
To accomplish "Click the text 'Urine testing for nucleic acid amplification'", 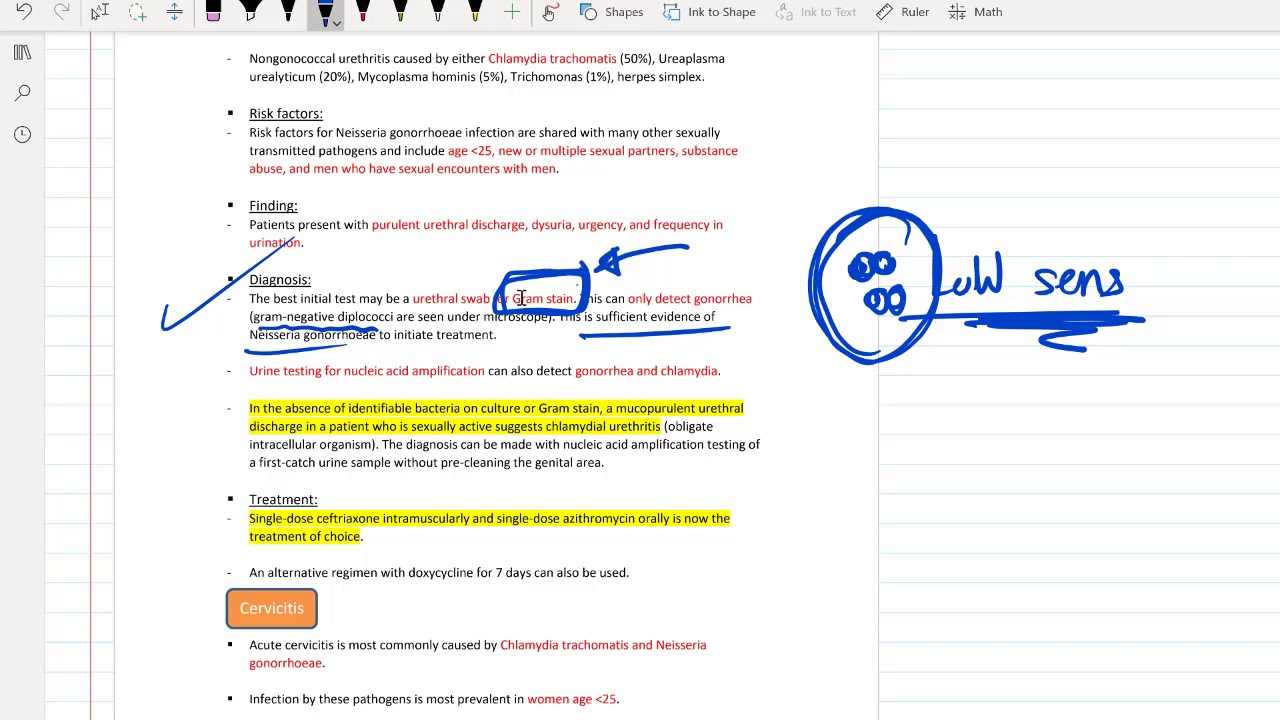I will (x=367, y=371).
